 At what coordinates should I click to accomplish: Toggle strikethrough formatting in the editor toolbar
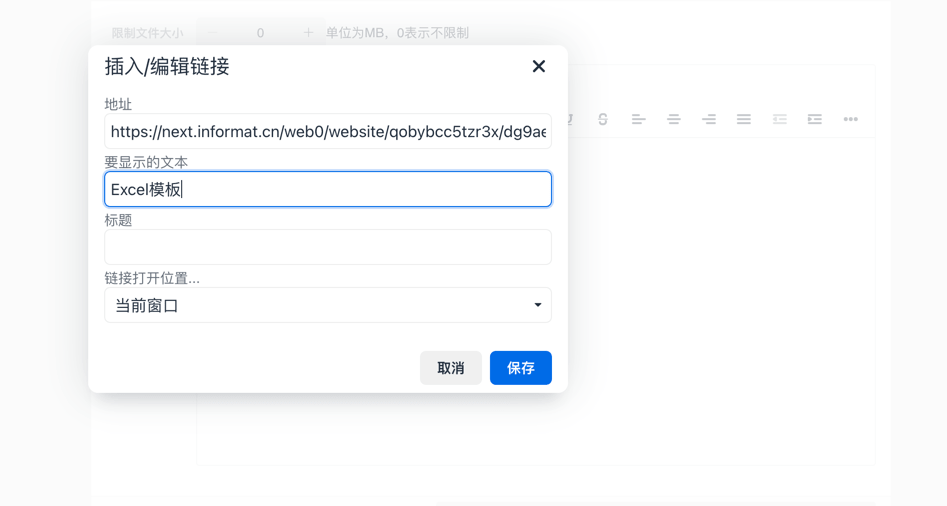tap(603, 119)
